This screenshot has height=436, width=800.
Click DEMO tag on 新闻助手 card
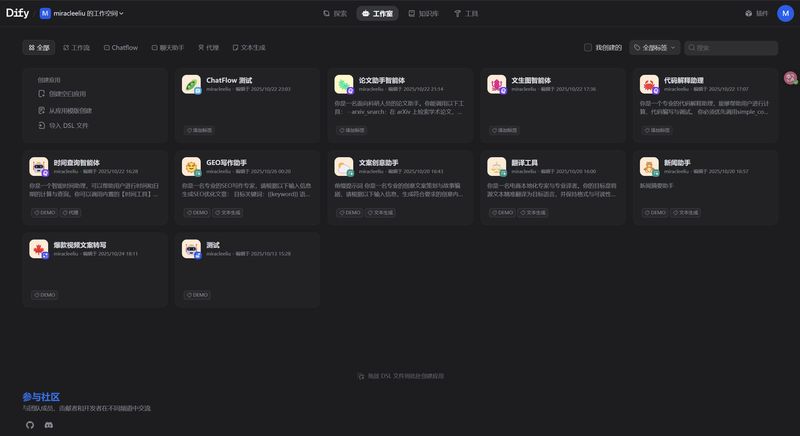click(655, 213)
